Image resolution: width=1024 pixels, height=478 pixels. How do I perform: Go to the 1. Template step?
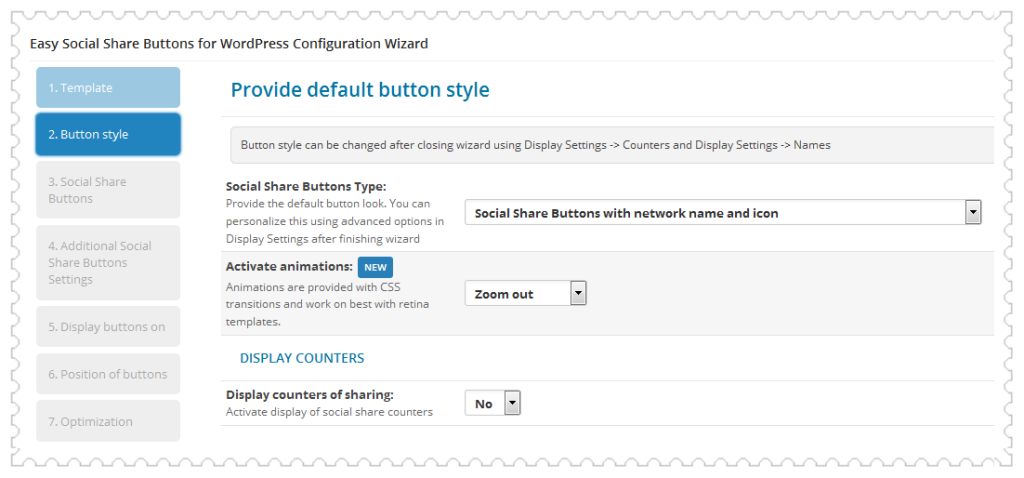pyautogui.click(x=108, y=88)
